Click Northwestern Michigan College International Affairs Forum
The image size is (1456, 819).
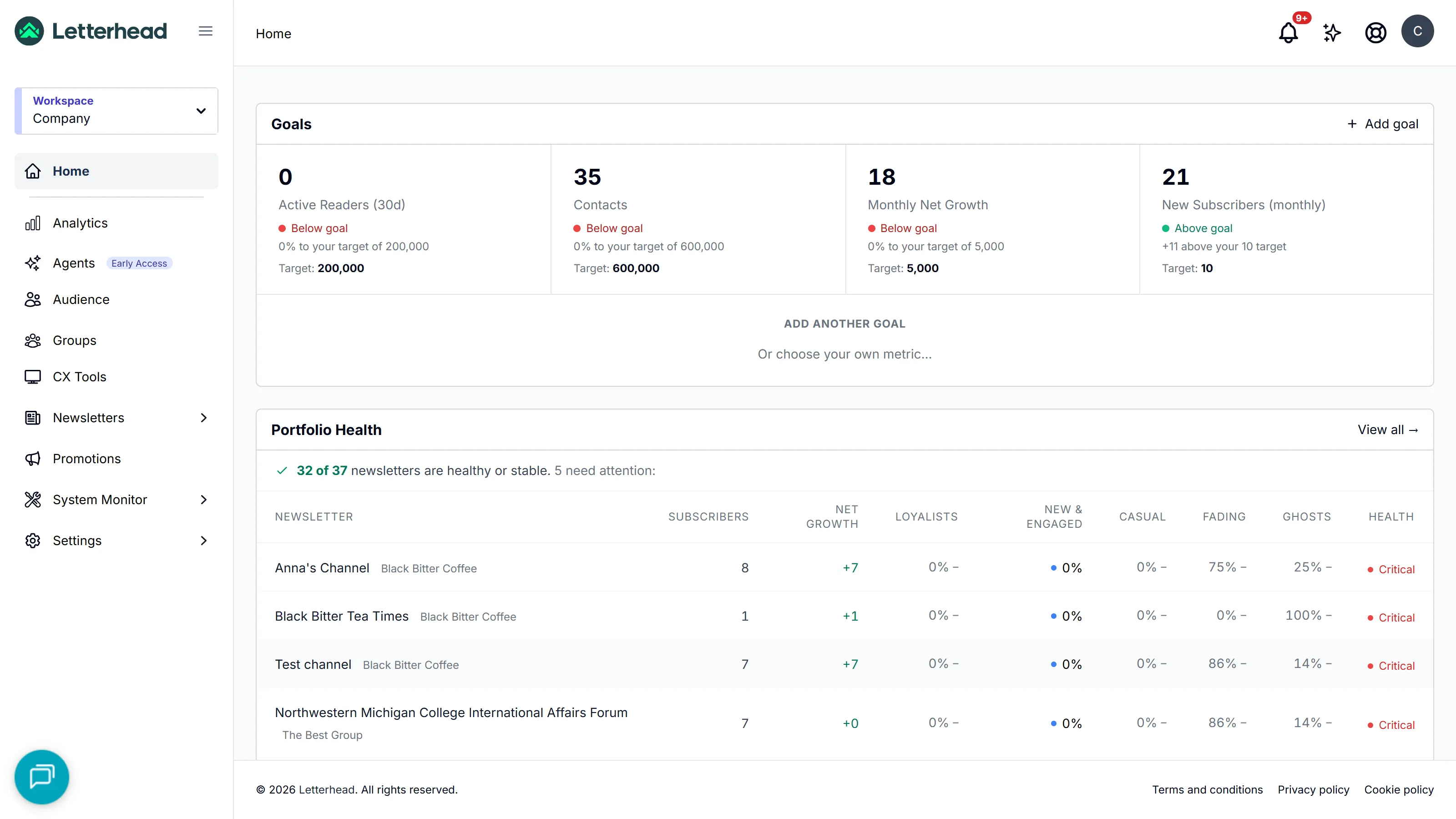(451, 712)
